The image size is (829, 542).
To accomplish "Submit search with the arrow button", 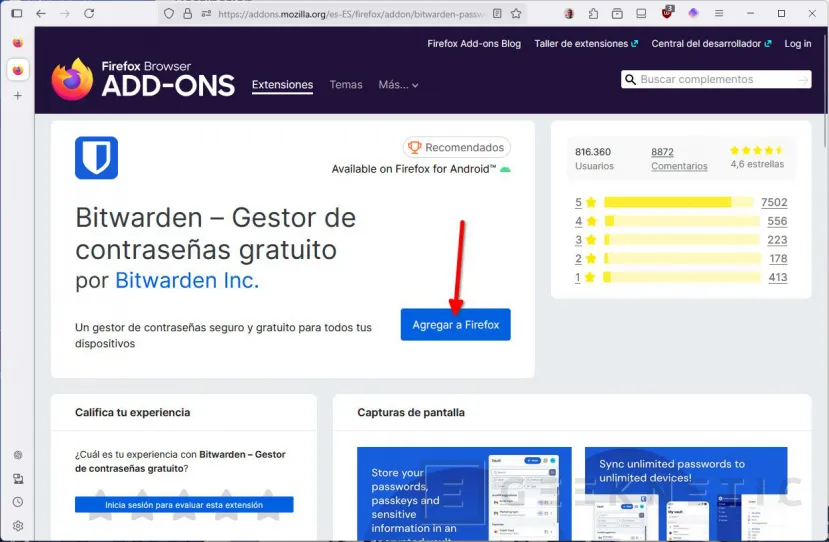I will 803,80.
